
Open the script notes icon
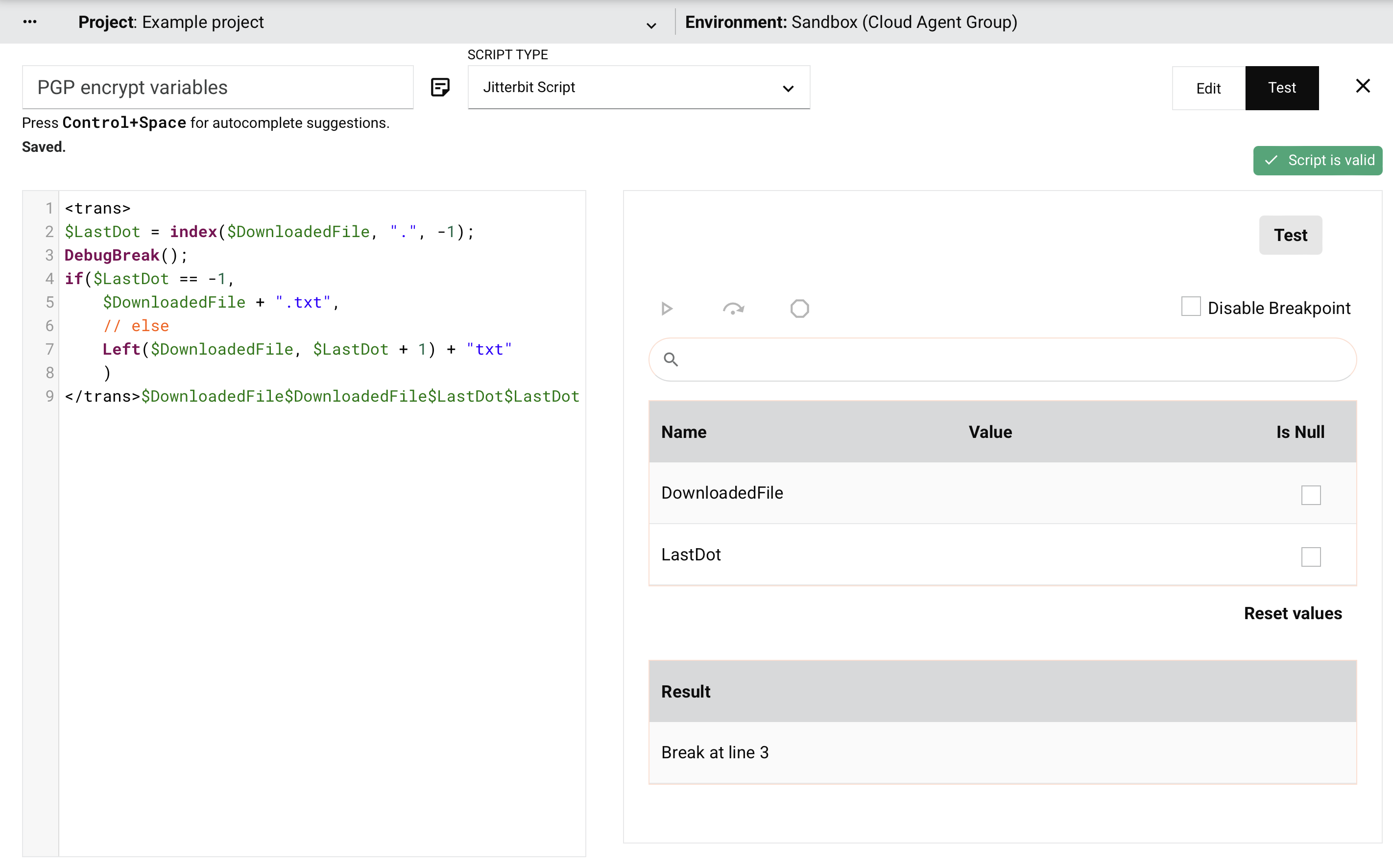click(x=440, y=87)
